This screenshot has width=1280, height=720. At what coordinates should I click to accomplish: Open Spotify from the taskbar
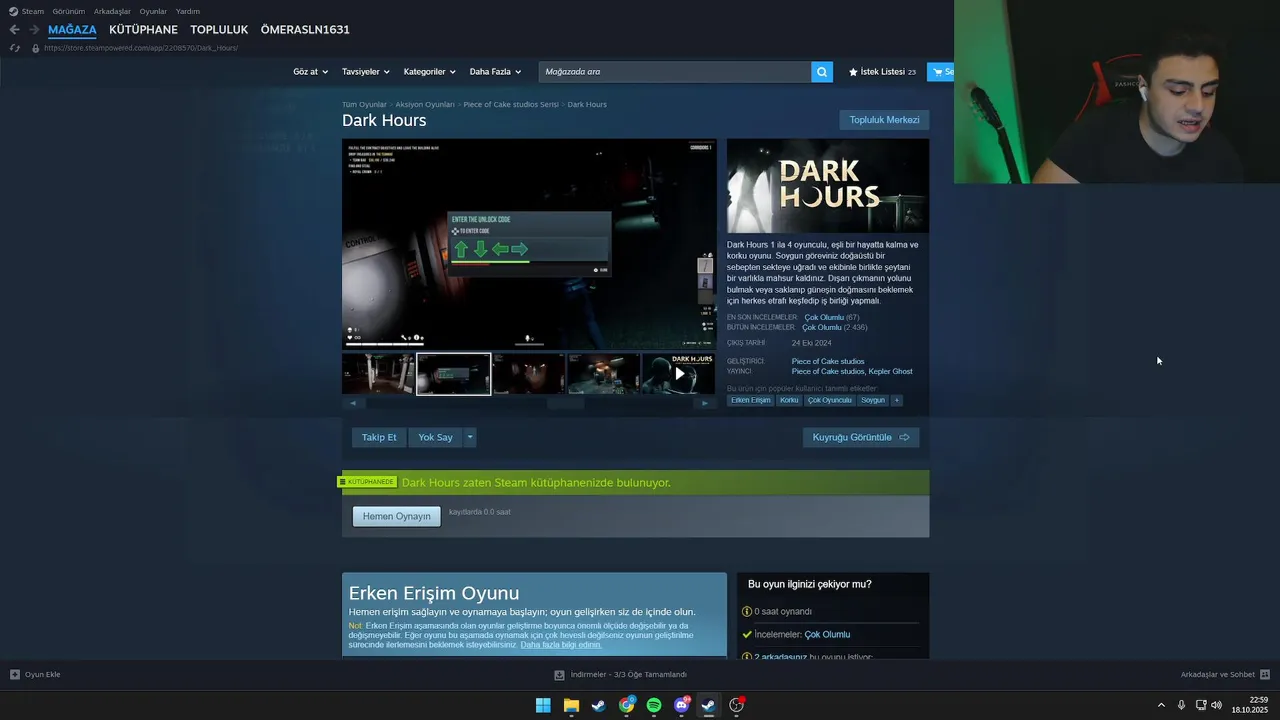coord(654,705)
